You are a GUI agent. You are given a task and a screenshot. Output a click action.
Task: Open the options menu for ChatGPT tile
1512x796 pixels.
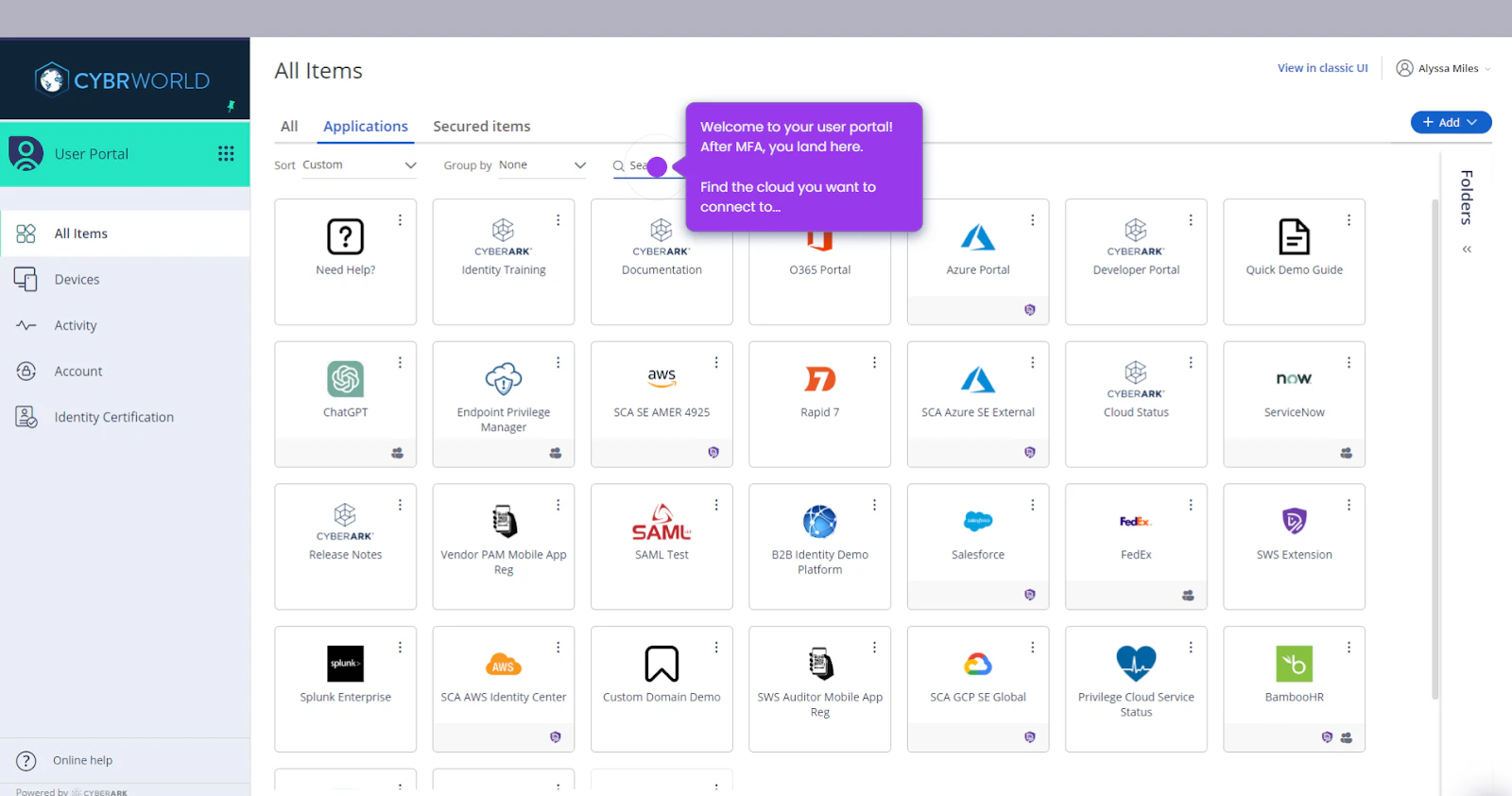pyautogui.click(x=400, y=362)
